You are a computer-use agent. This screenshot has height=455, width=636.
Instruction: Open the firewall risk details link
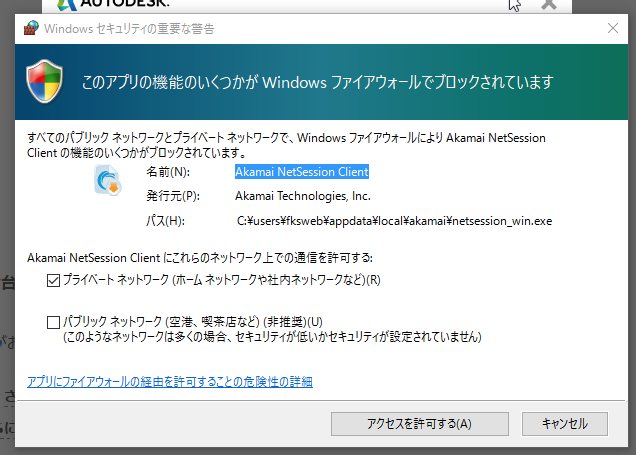click(170, 382)
